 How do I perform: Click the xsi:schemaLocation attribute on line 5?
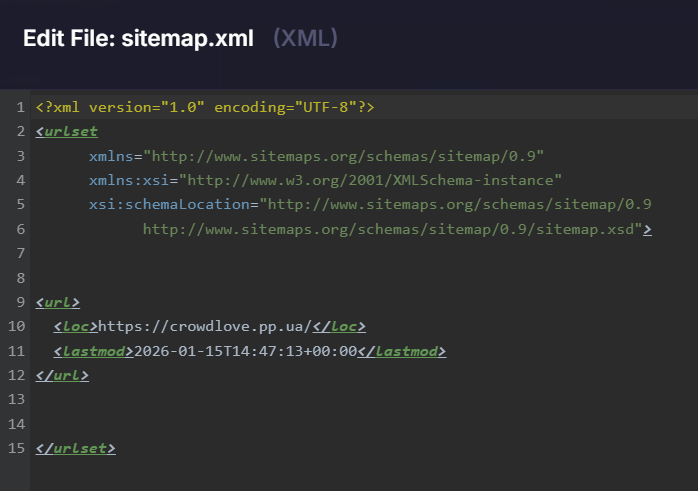[370, 204]
